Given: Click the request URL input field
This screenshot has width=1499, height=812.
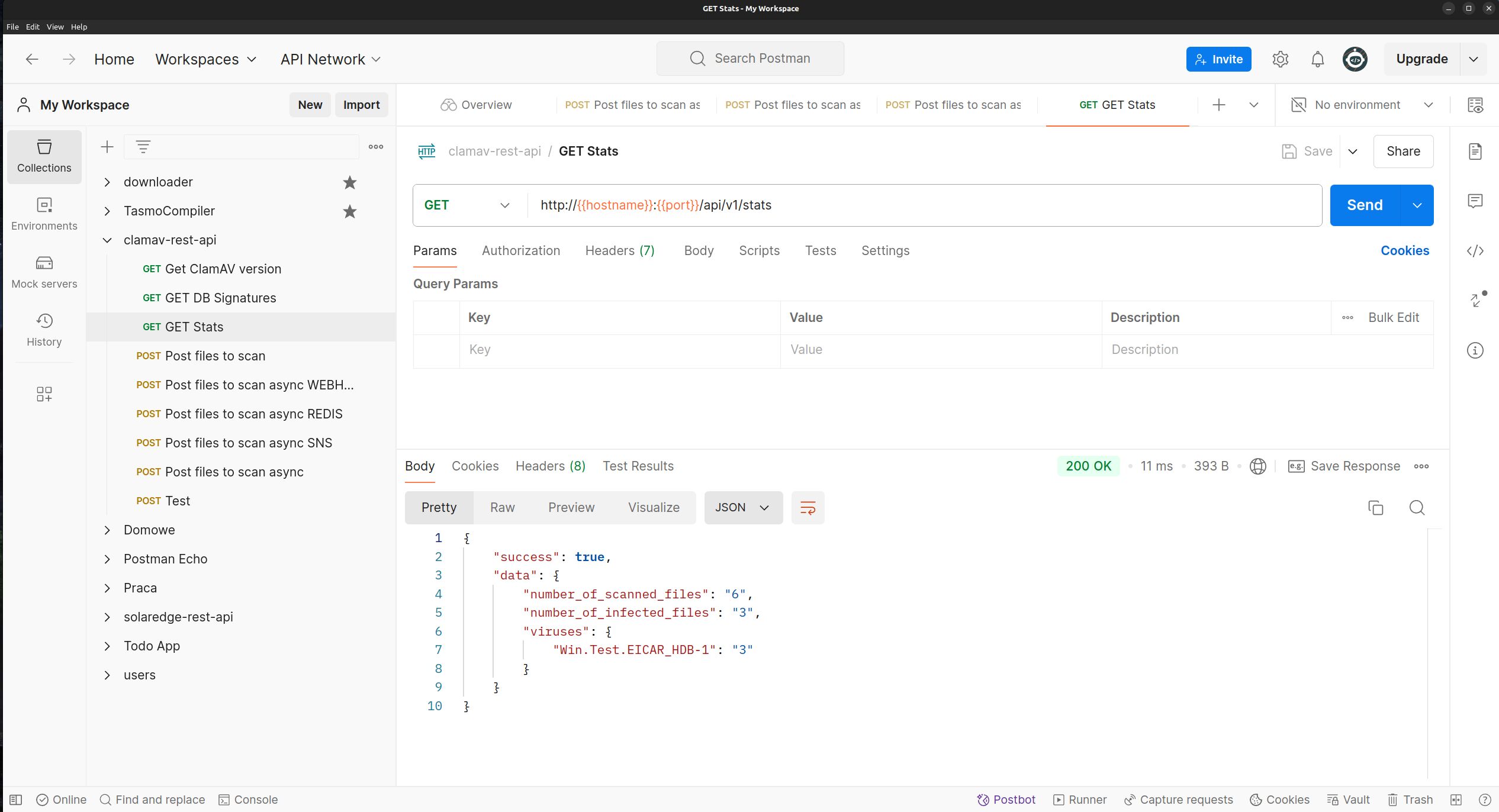Looking at the screenshot, I should click(x=924, y=205).
